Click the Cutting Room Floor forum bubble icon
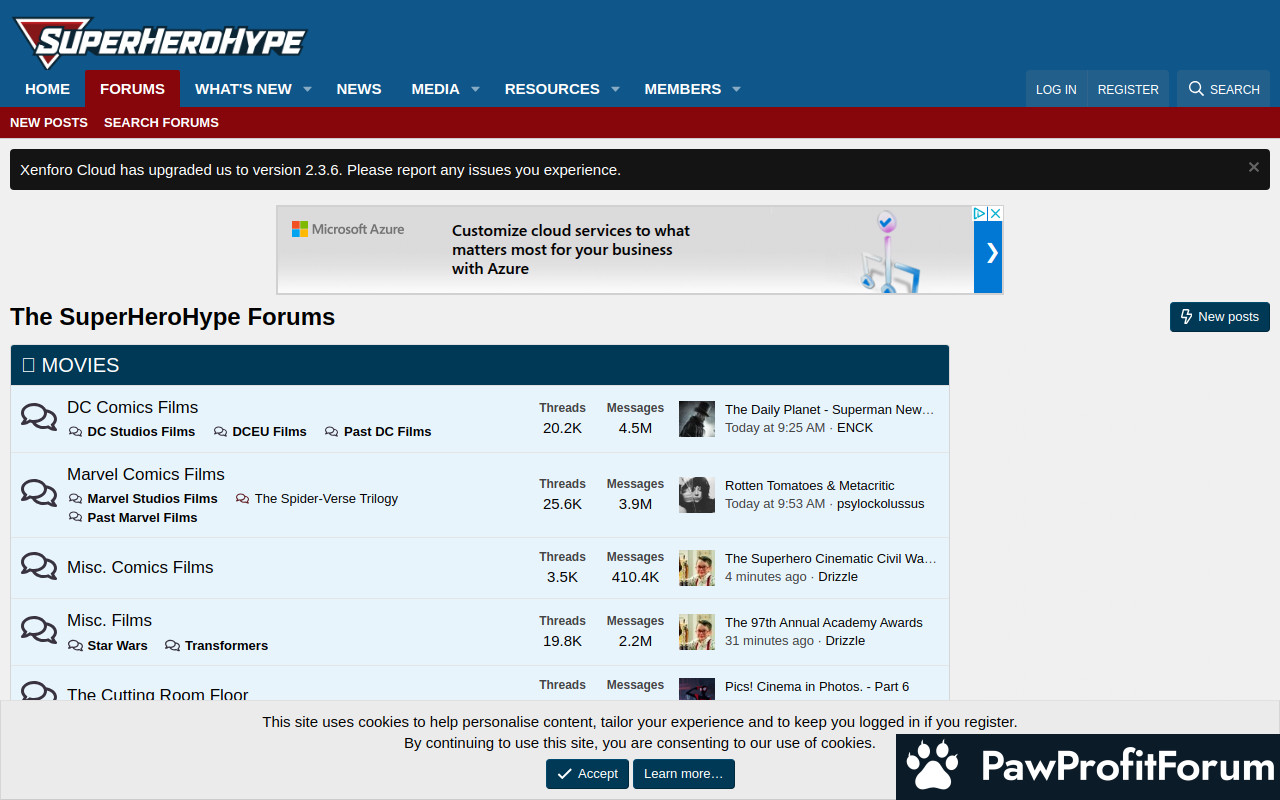The image size is (1280, 800). [39, 692]
